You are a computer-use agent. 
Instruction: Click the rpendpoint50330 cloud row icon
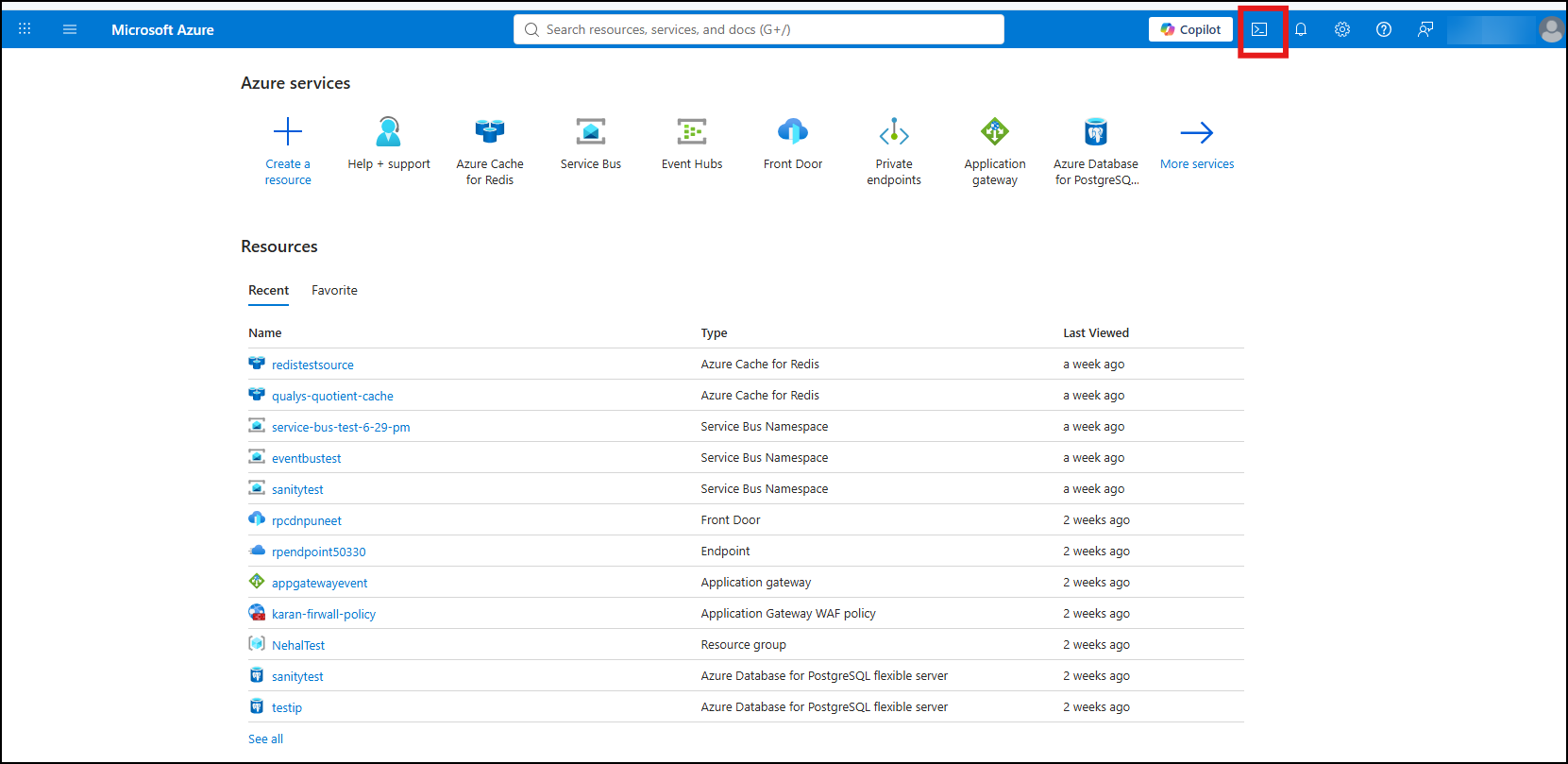[257, 550]
